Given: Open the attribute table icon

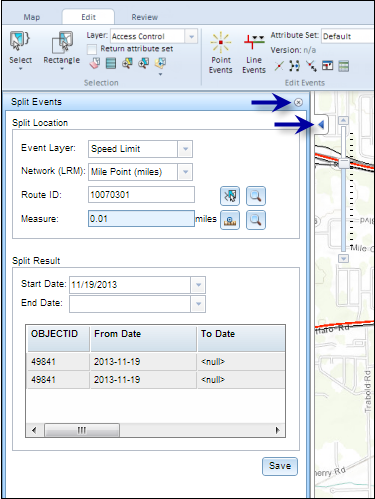Looking at the screenshot, I should pos(111,63).
